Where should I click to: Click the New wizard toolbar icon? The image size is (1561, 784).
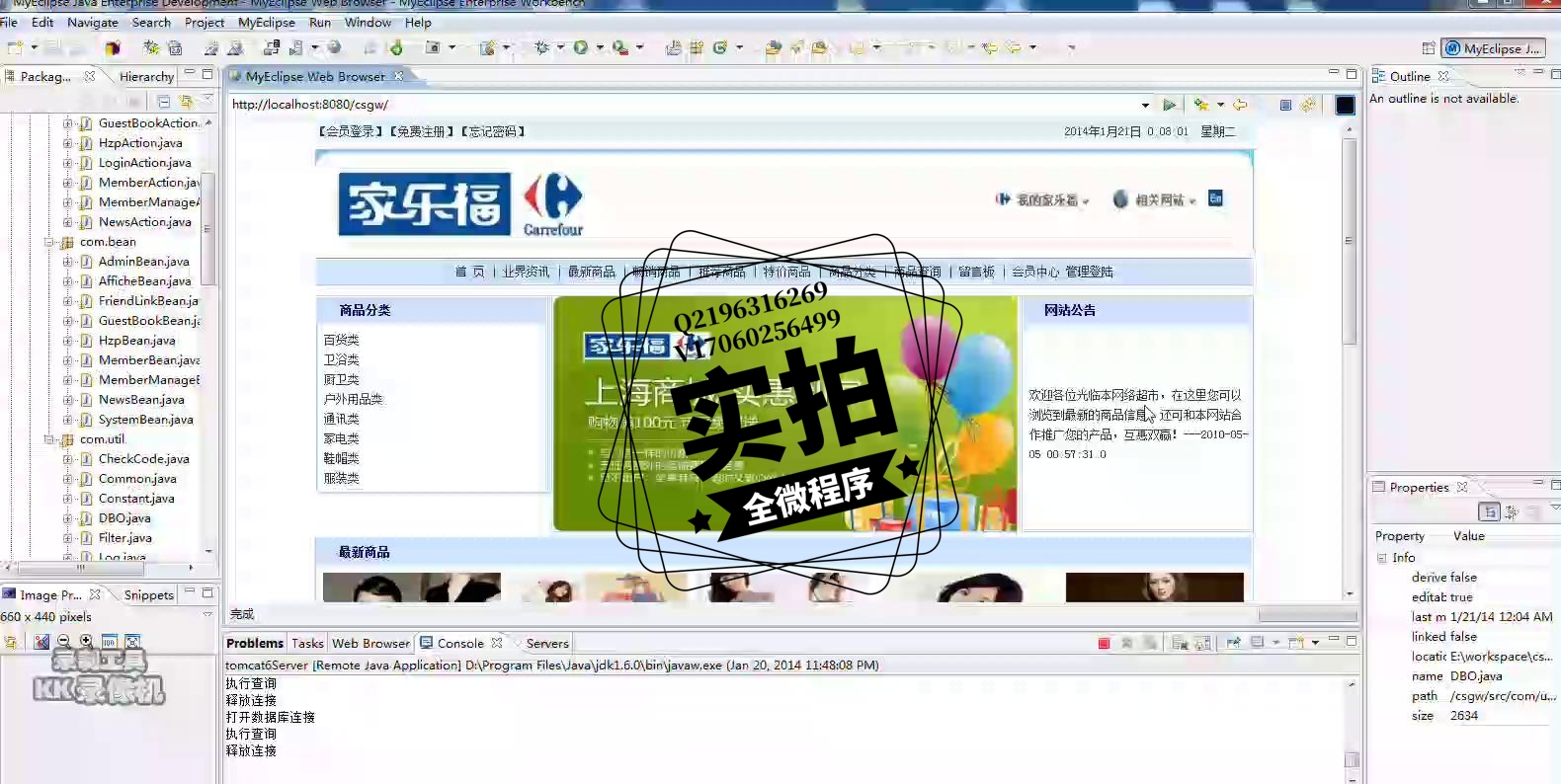coord(16,47)
